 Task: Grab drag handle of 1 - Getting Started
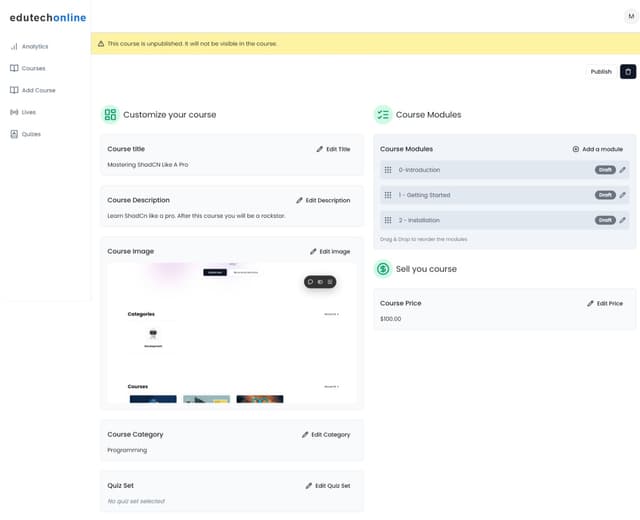(x=388, y=195)
